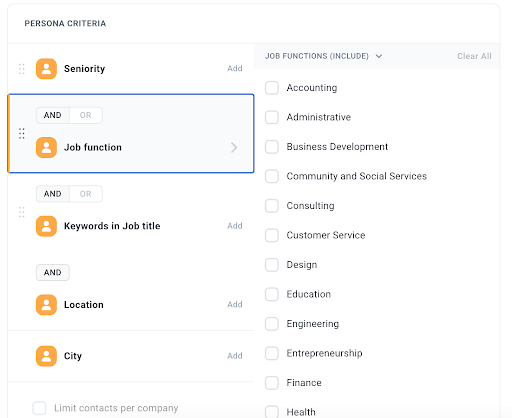Check the Accounting checkbox
The height and width of the screenshot is (418, 512).
272,88
